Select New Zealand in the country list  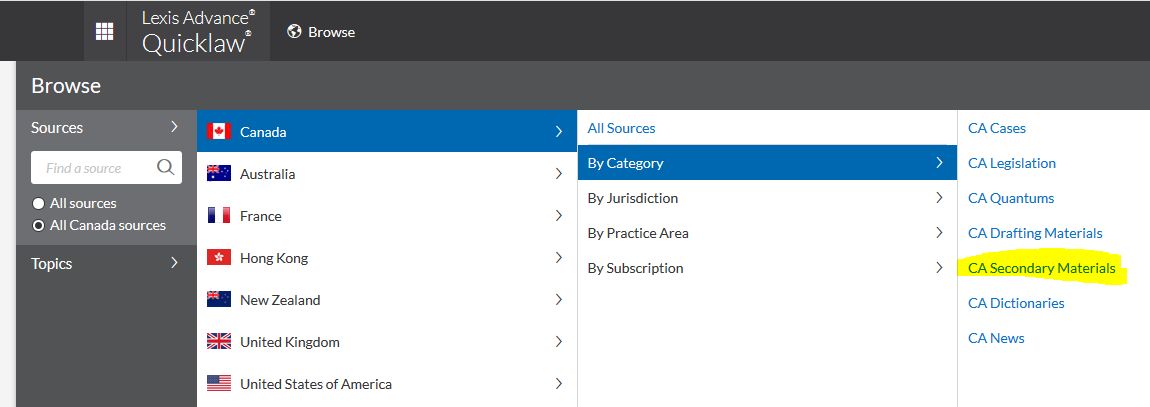point(387,299)
